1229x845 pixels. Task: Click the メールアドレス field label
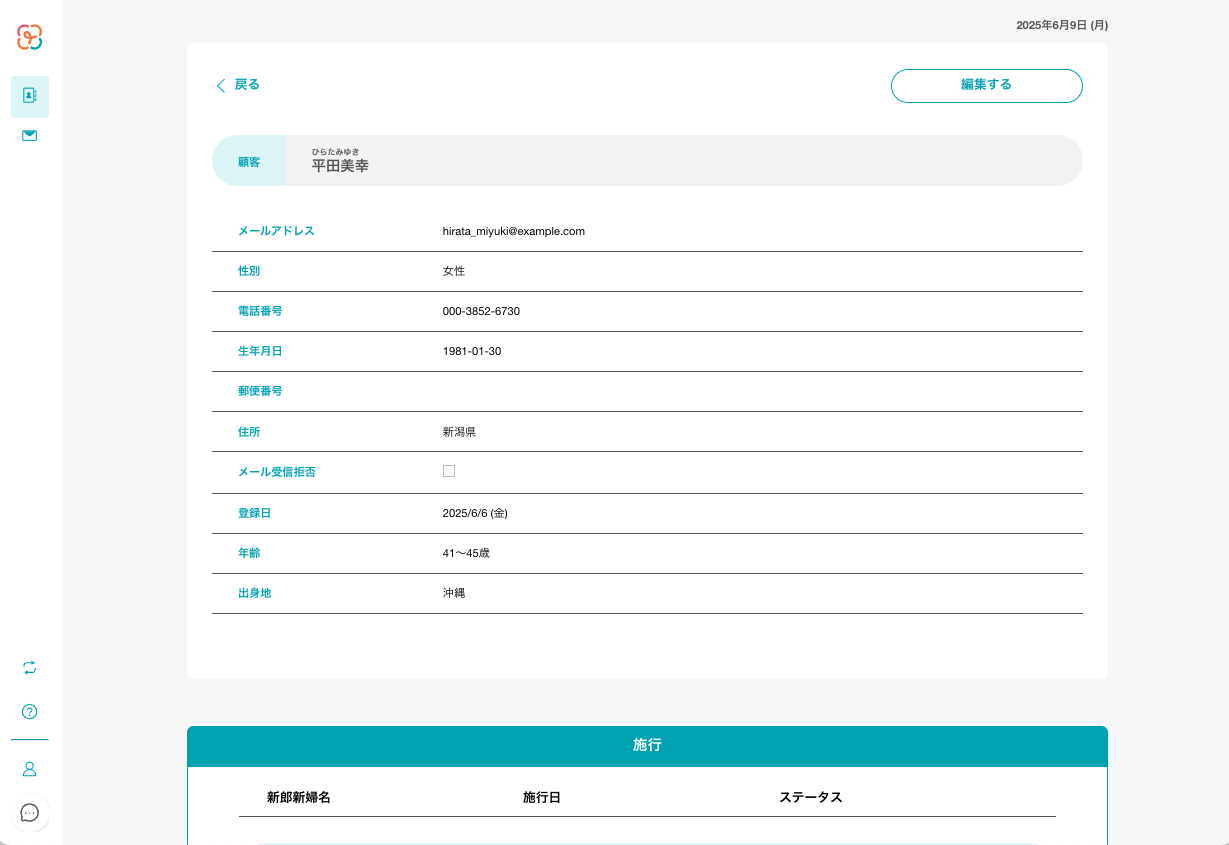276,231
